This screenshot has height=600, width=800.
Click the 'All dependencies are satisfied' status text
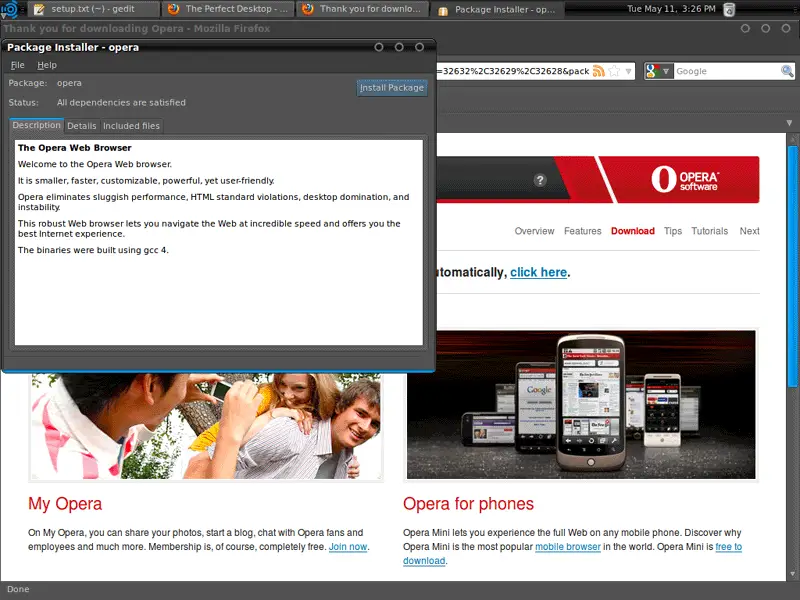point(121,103)
